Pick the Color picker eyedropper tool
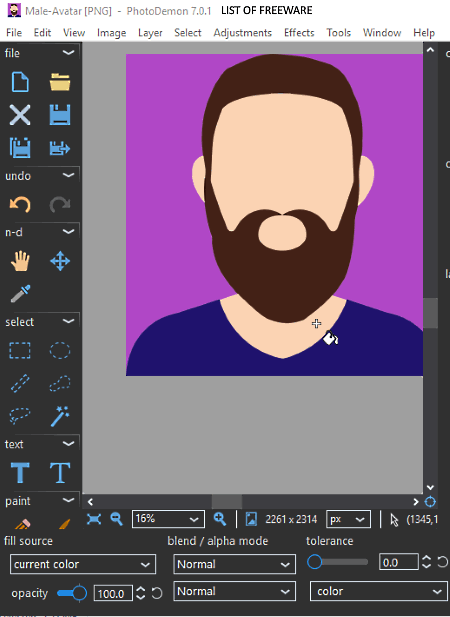 coord(20,294)
